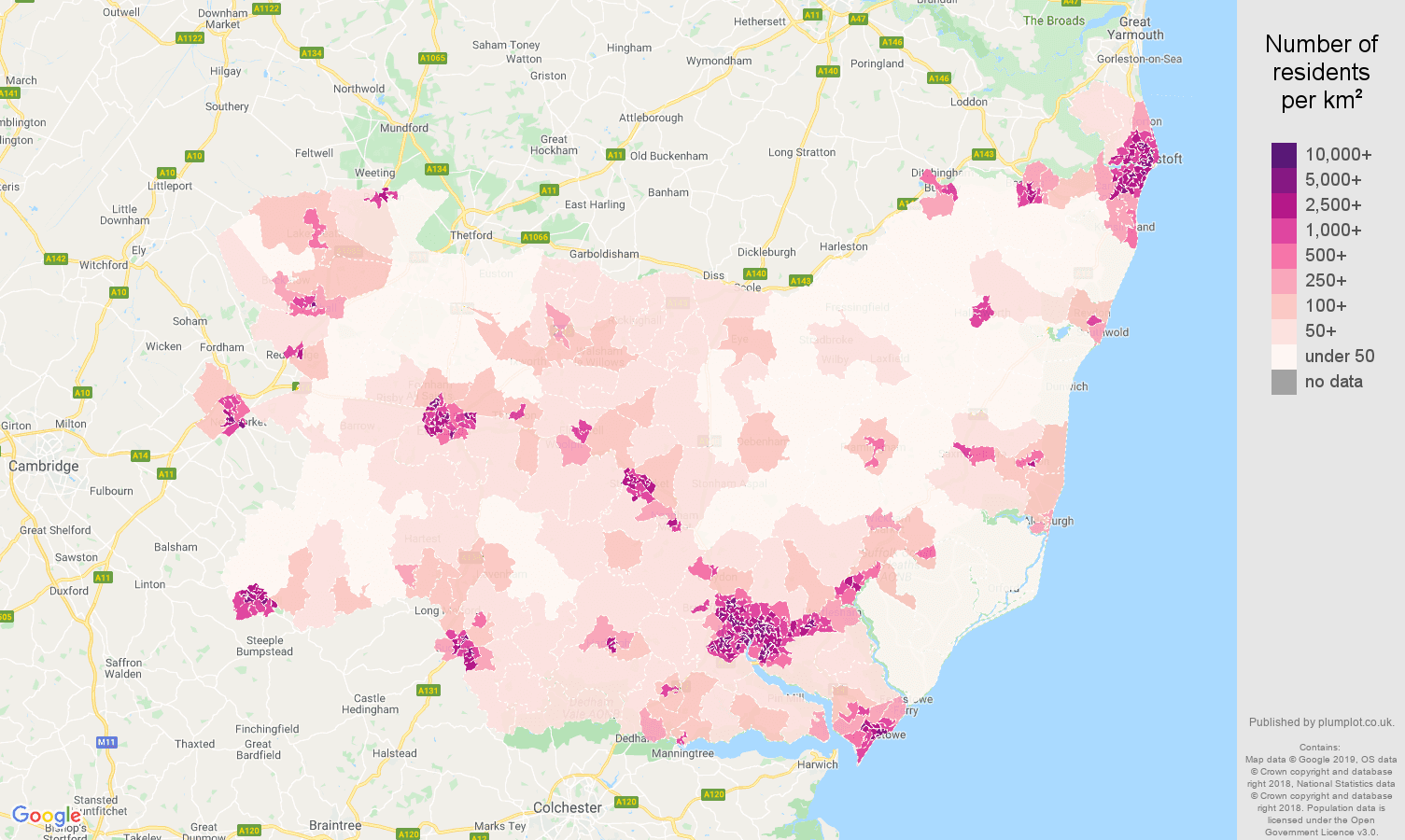Image resolution: width=1405 pixels, height=840 pixels.
Task: Click the 50+ pale pink legend swatch
Action: point(1284,331)
